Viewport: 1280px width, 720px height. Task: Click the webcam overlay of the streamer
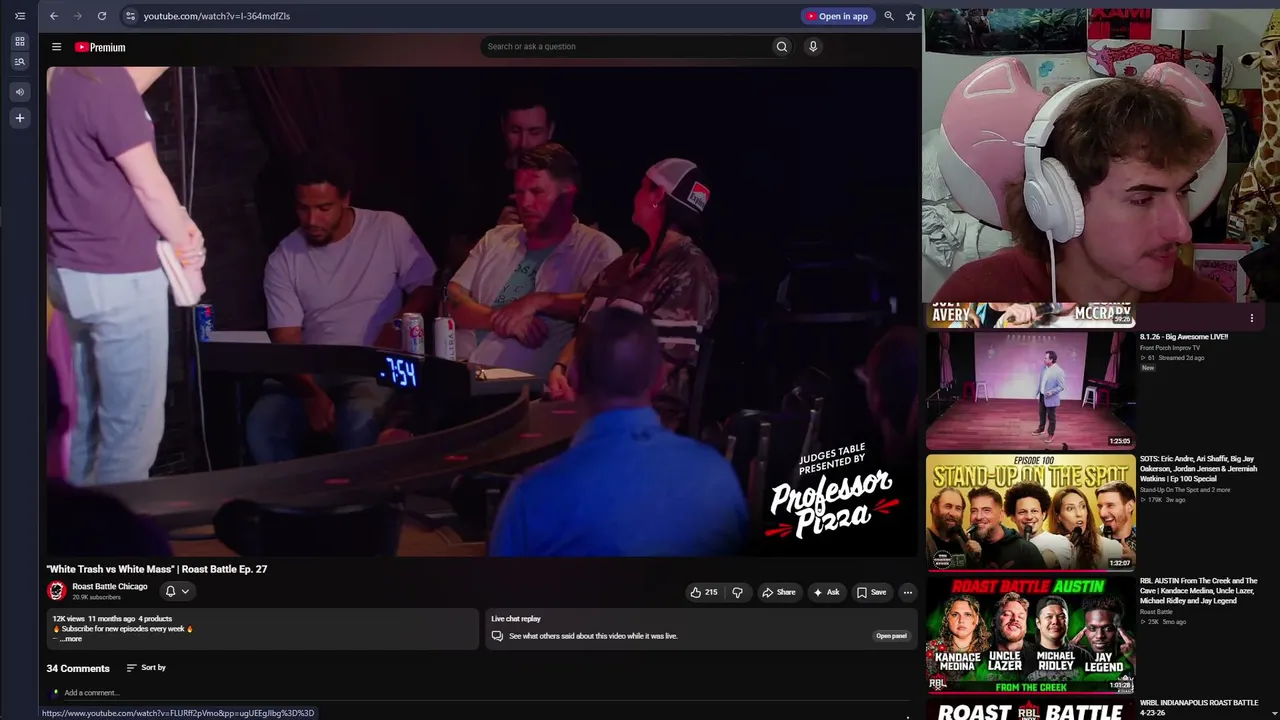tap(1101, 155)
